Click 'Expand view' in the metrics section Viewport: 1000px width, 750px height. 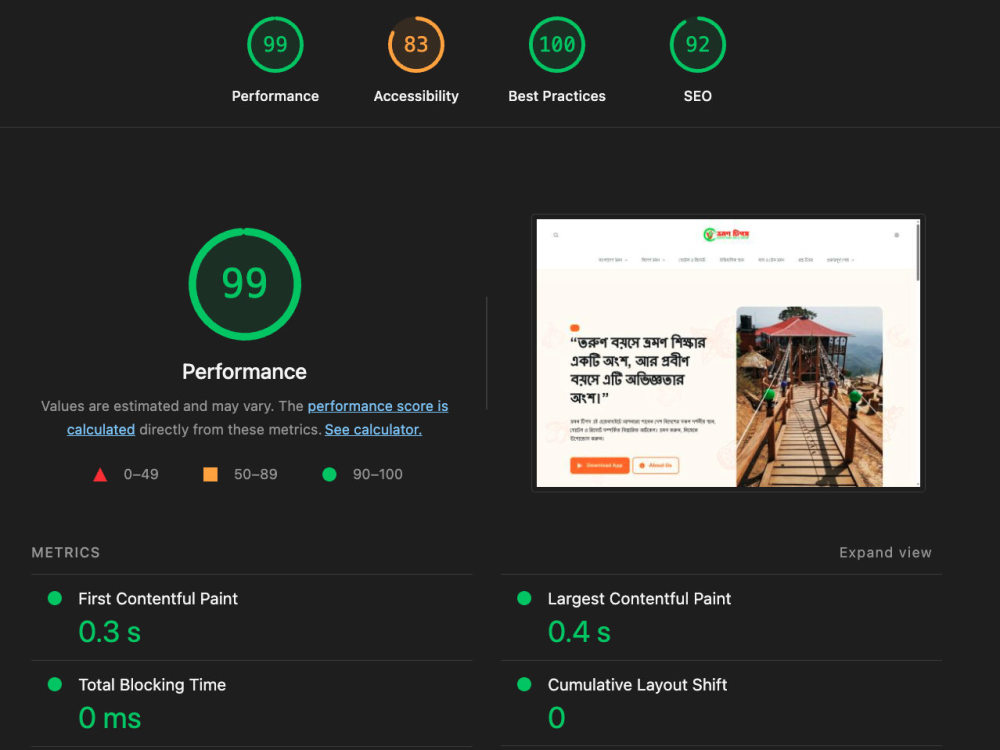click(885, 552)
